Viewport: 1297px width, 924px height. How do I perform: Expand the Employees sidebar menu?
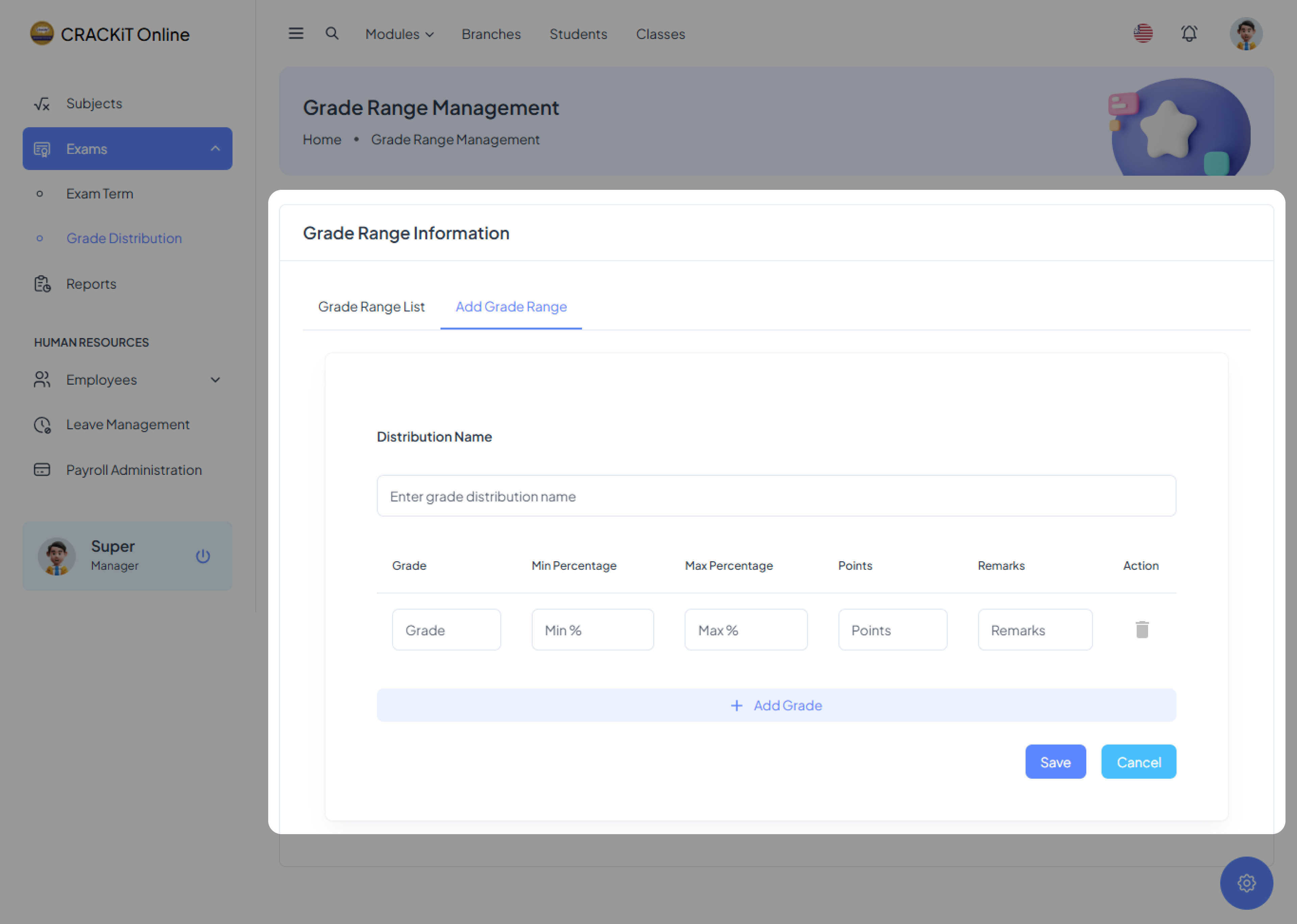pyautogui.click(x=127, y=380)
